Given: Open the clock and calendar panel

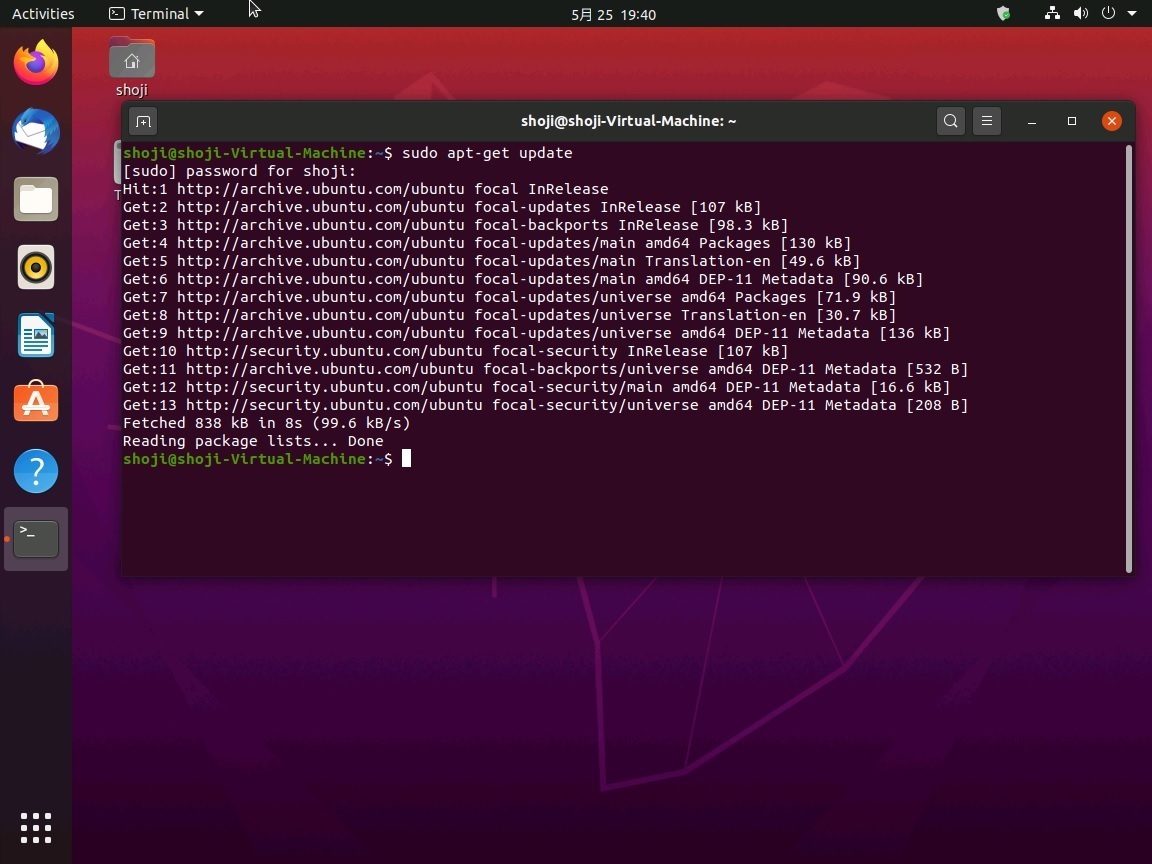Looking at the screenshot, I should point(613,14).
